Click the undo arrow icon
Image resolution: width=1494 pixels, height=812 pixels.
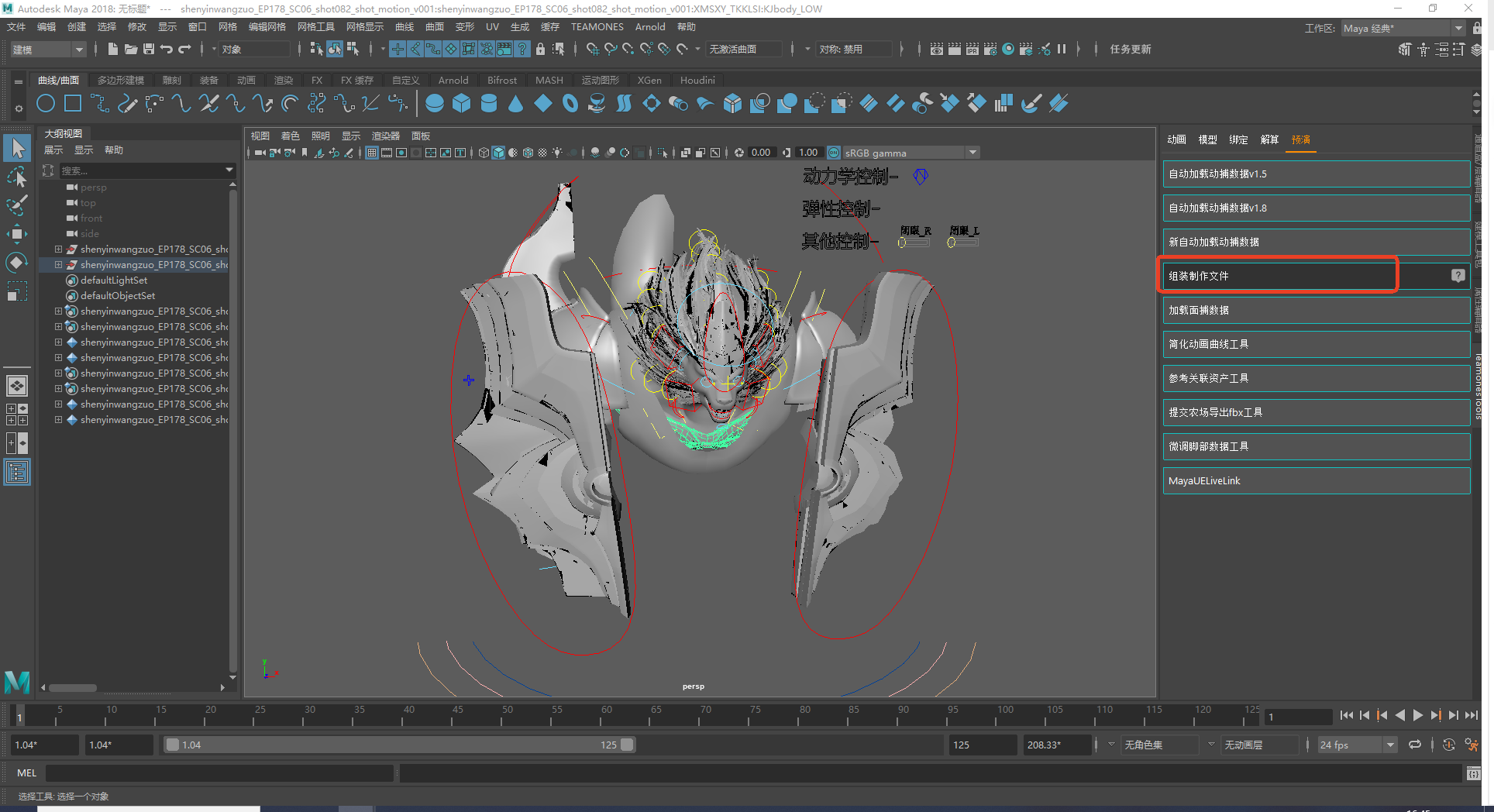pyautogui.click(x=167, y=50)
